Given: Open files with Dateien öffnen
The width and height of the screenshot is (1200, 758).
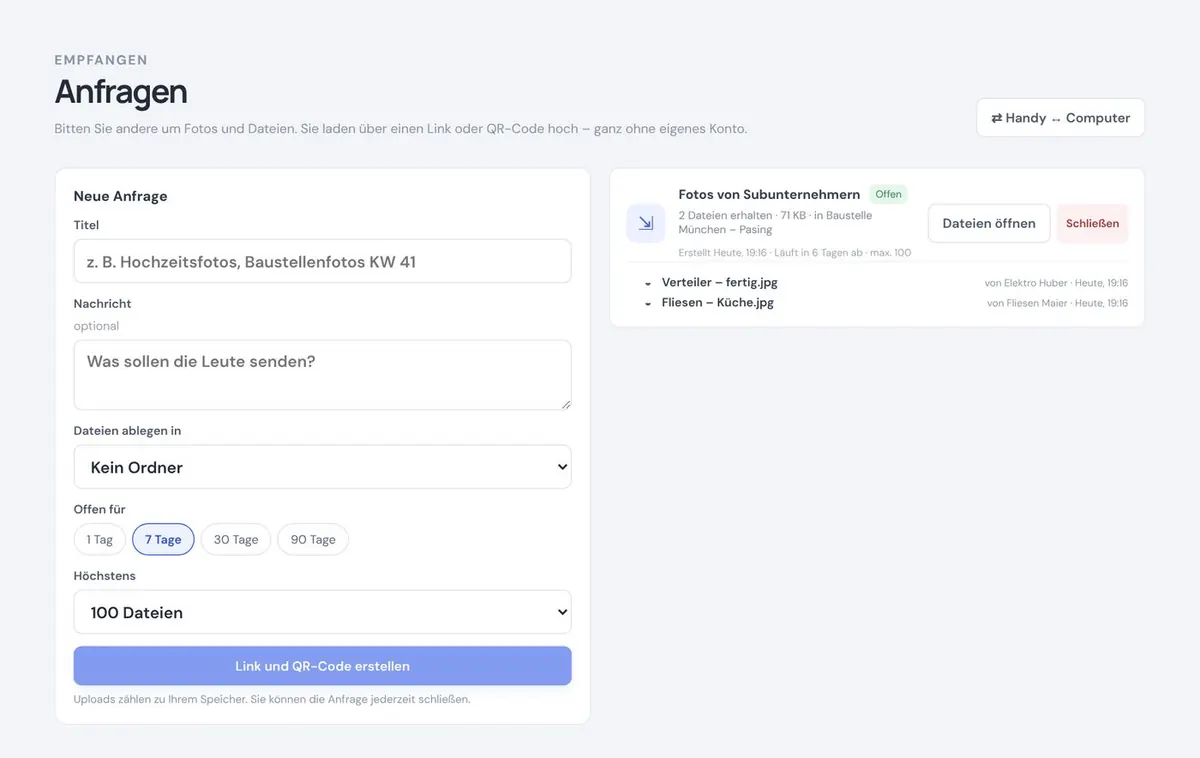Looking at the screenshot, I should coord(989,223).
